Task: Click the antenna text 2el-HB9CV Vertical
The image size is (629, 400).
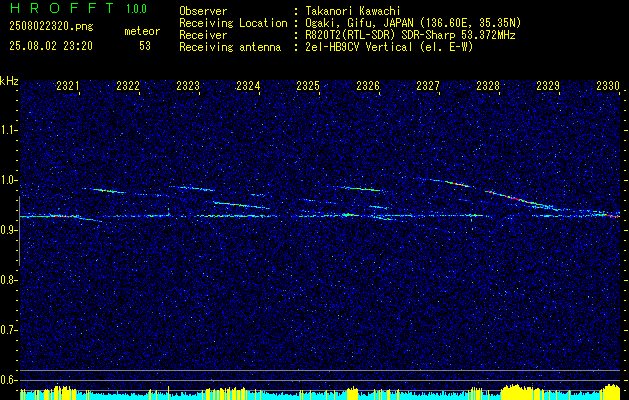Action: (x=359, y=47)
